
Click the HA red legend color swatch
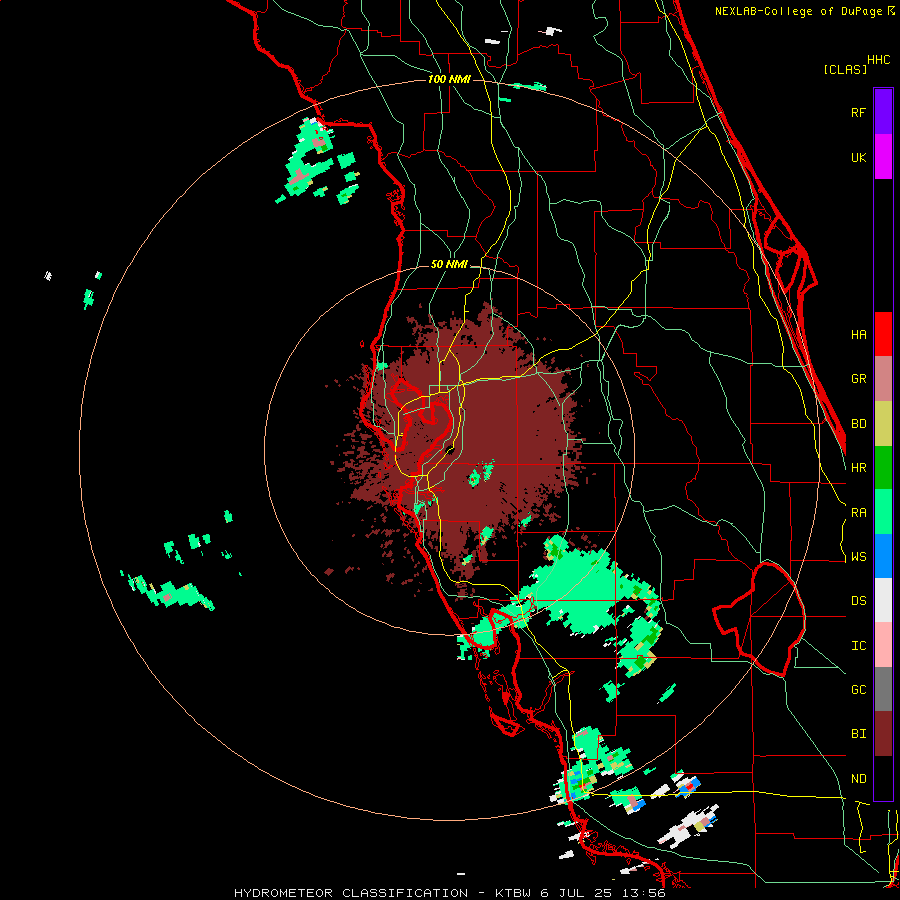[x=883, y=334]
